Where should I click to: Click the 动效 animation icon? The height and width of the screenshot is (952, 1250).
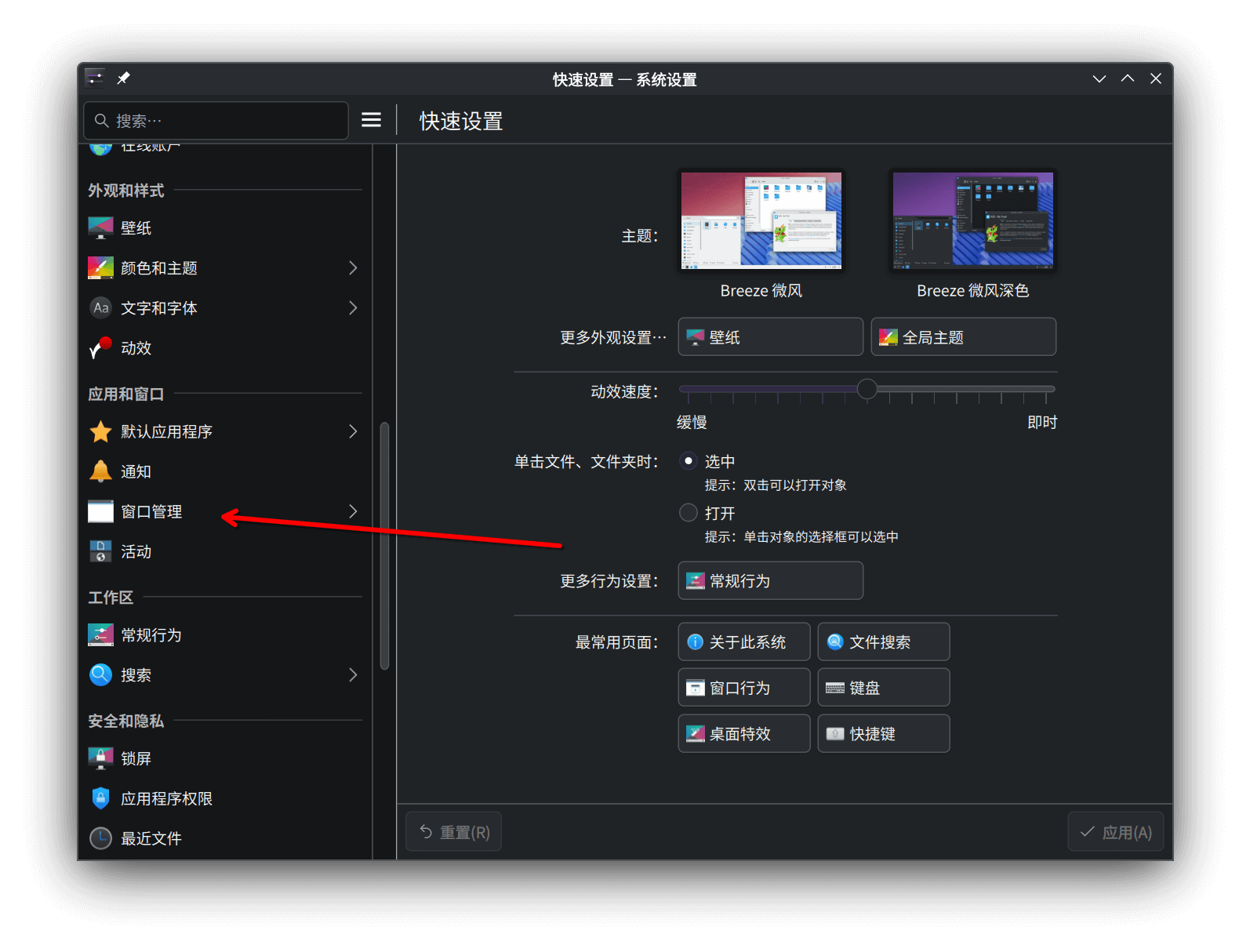click(x=100, y=348)
